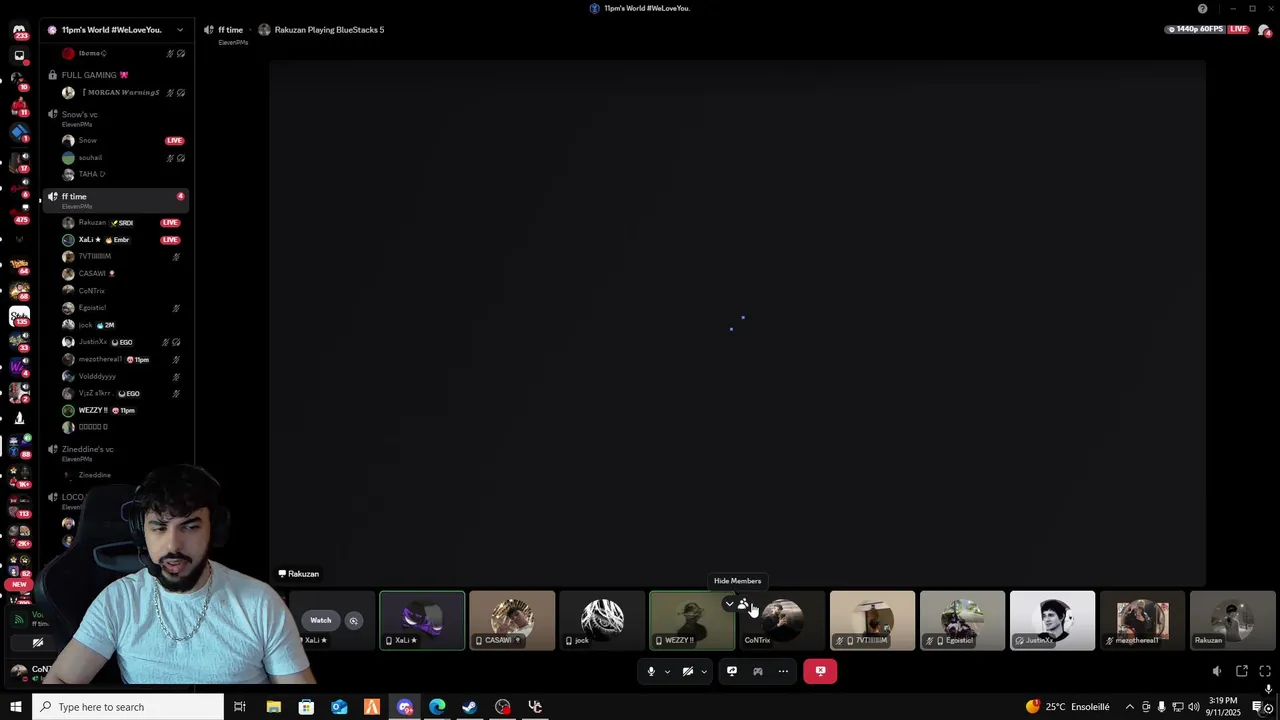Enter full screen mode

(x=1265, y=671)
